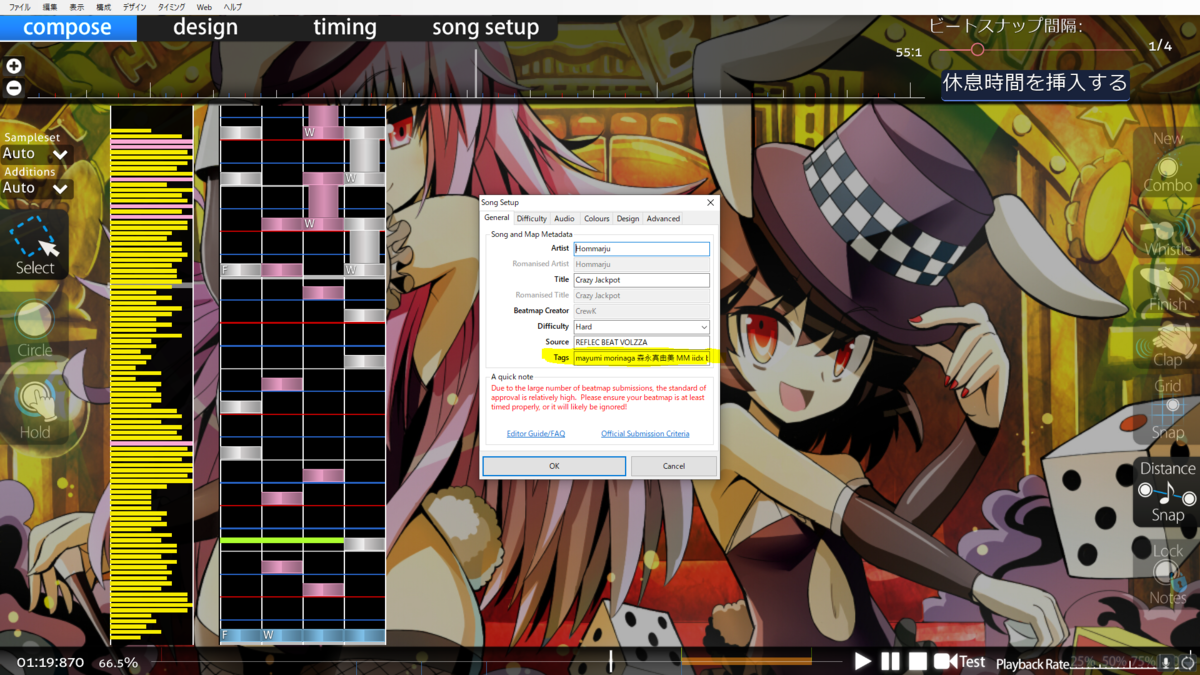Toggle Grid Snap option

[x=1167, y=408]
